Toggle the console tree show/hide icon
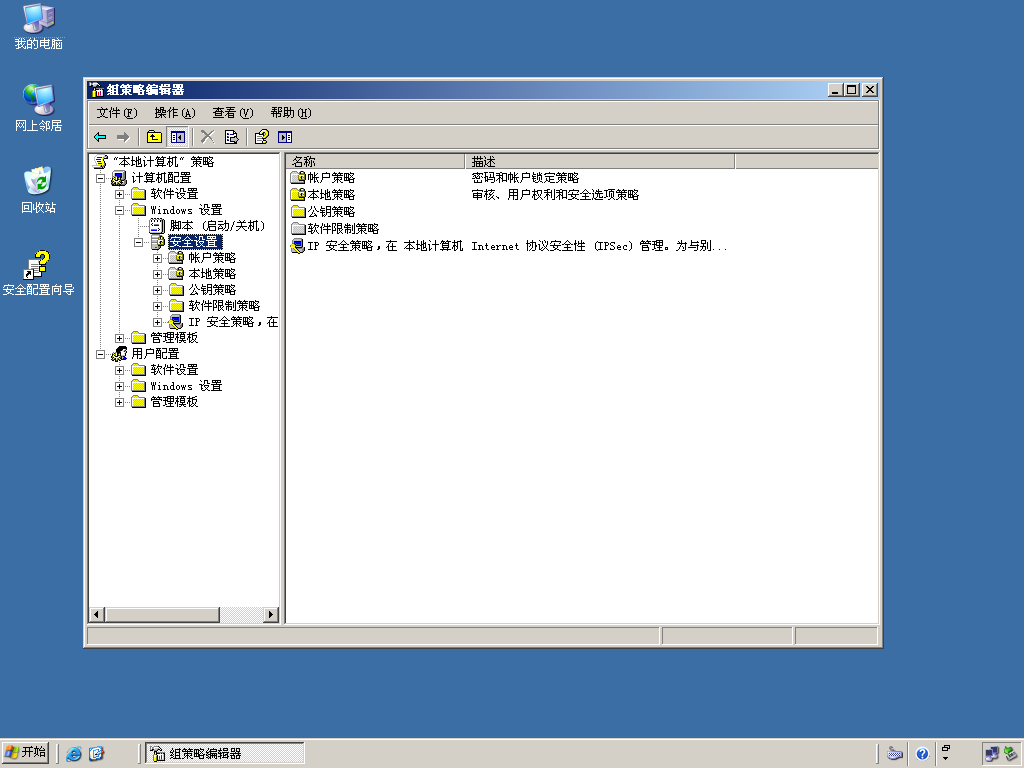Image resolution: width=1024 pixels, height=768 pixels. [x=178, y=137]
